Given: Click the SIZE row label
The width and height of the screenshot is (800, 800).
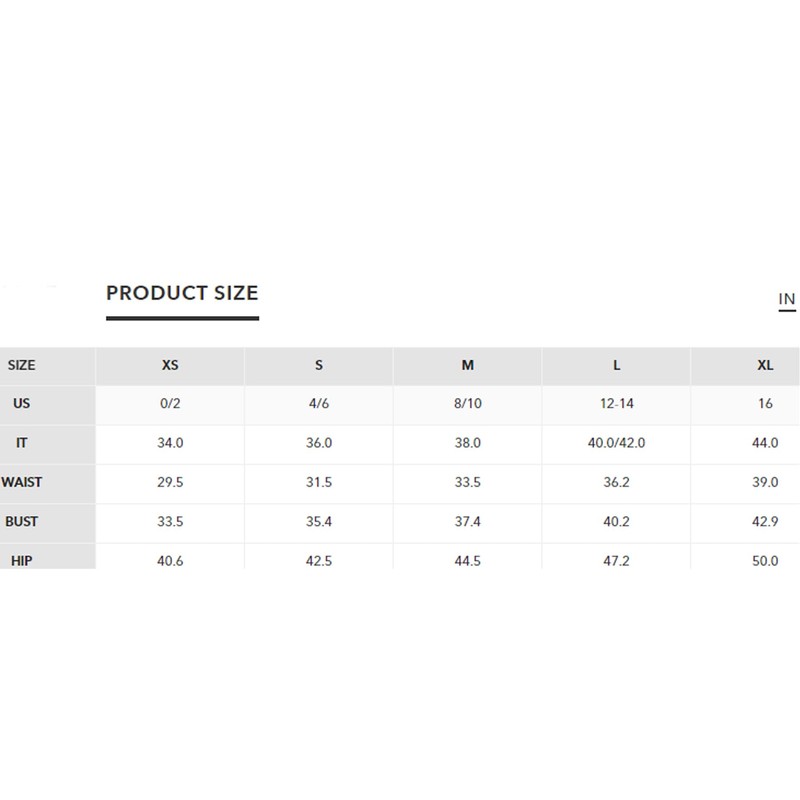Looking at the screenshot, I should (22, 365).
